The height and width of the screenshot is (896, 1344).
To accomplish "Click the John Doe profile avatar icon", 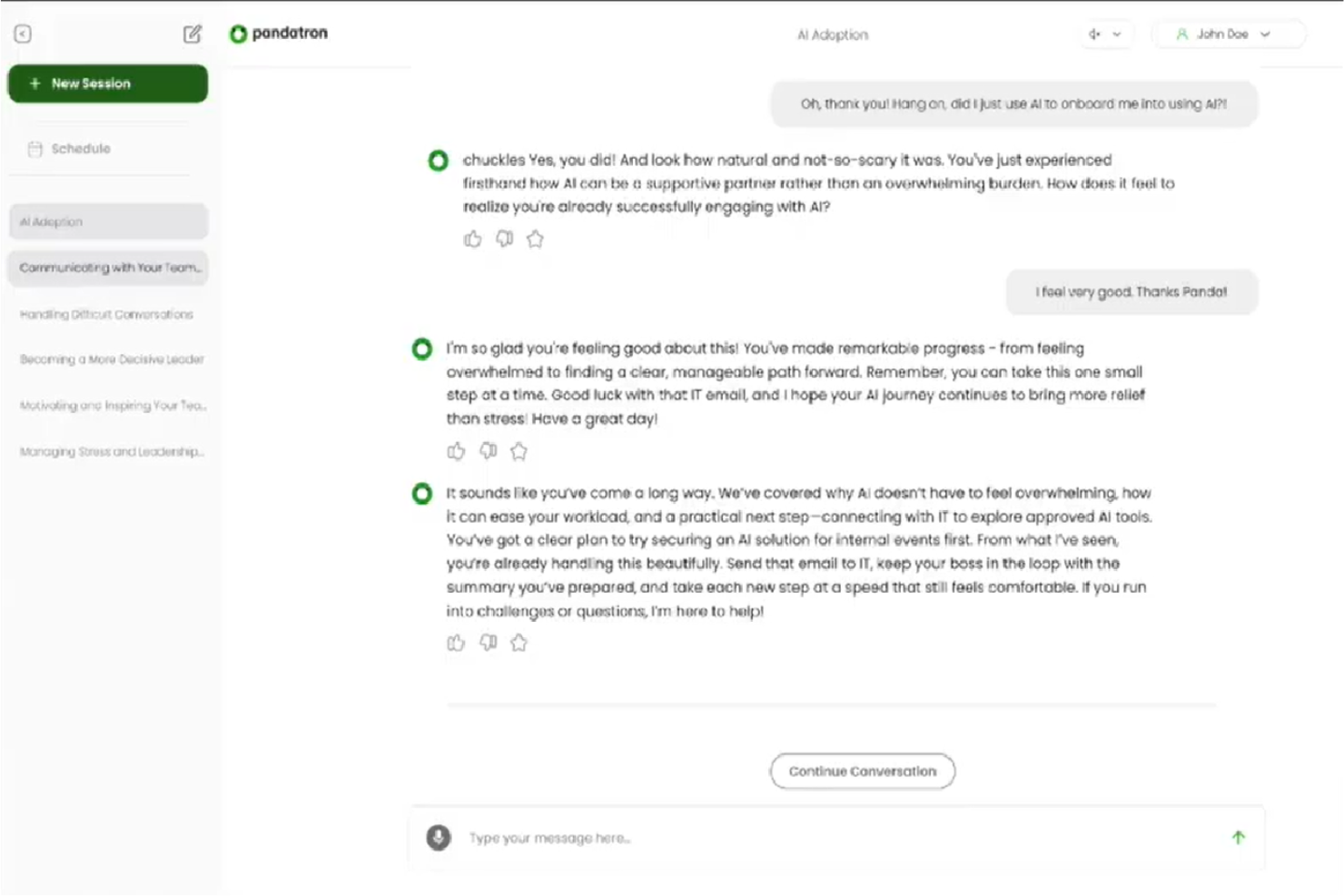I will coord(1181,34).
